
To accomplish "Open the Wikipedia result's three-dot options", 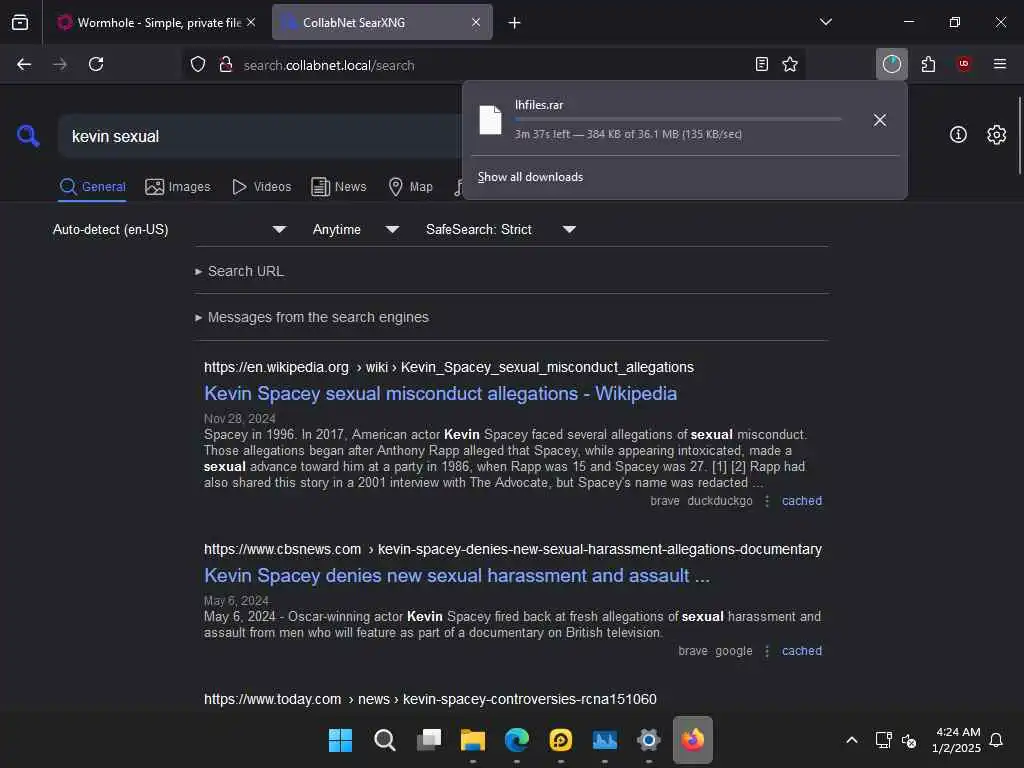I will point(767,501).
